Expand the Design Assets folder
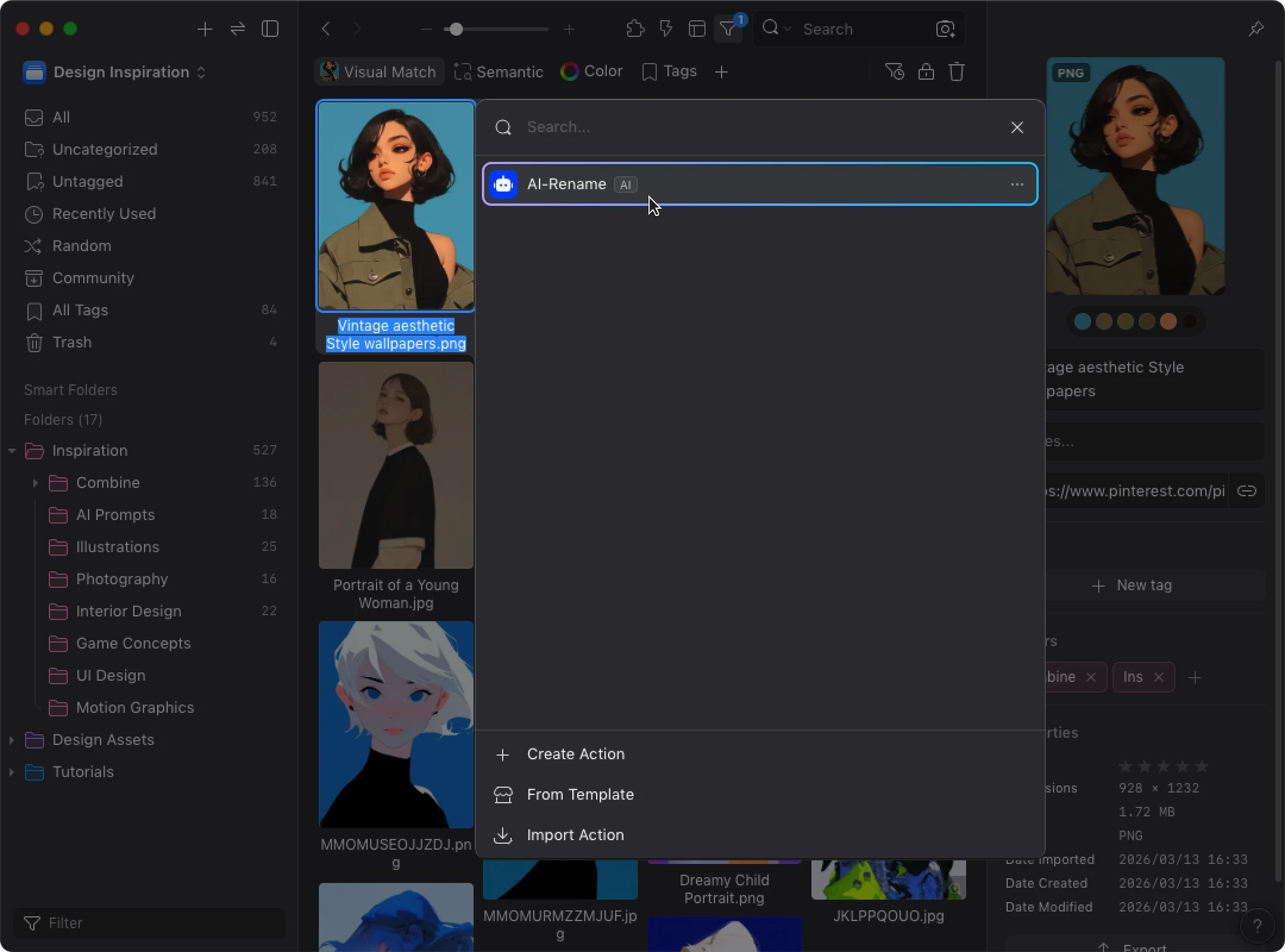The image size is (1285, 952). [12, 740]
